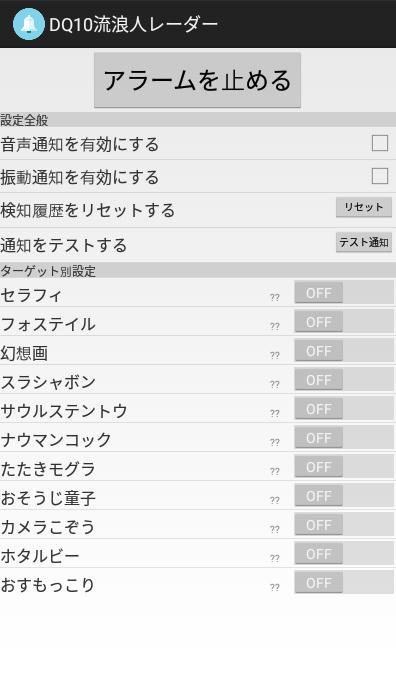This screenshot has width=396, height=674.
Task: Click the リセット button
Action: (364, 208)
